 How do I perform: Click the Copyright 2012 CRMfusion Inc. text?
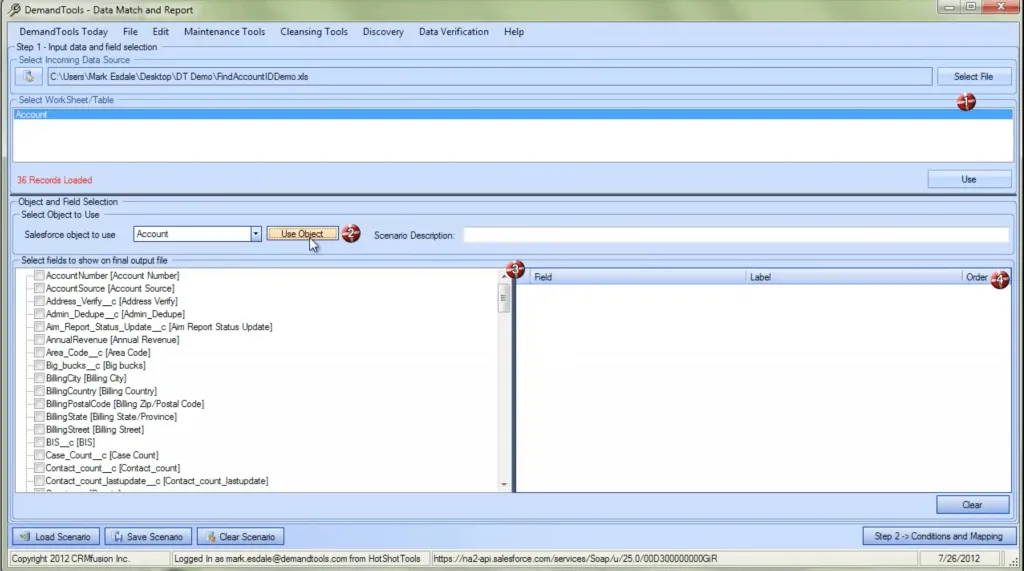pos(71,559)
